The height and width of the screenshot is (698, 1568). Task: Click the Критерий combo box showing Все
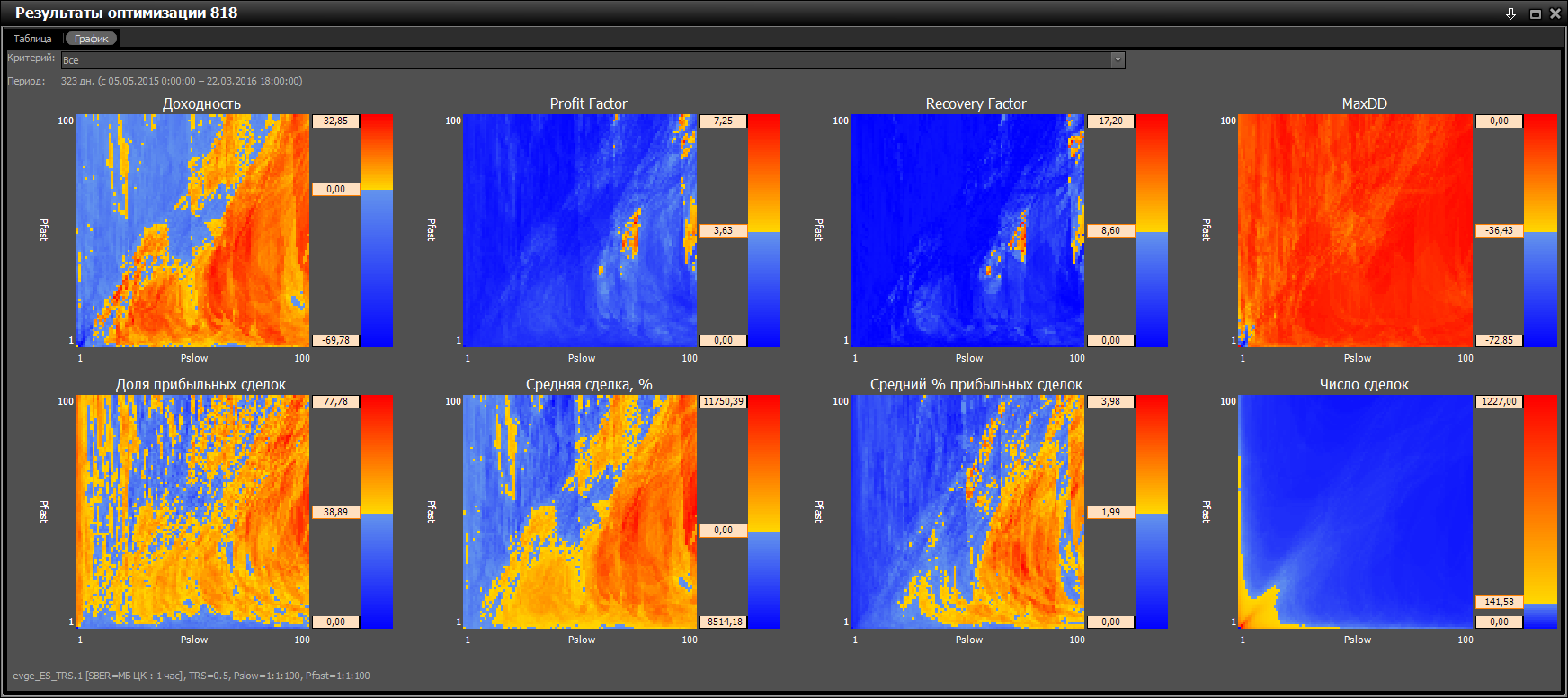point(584,60)
